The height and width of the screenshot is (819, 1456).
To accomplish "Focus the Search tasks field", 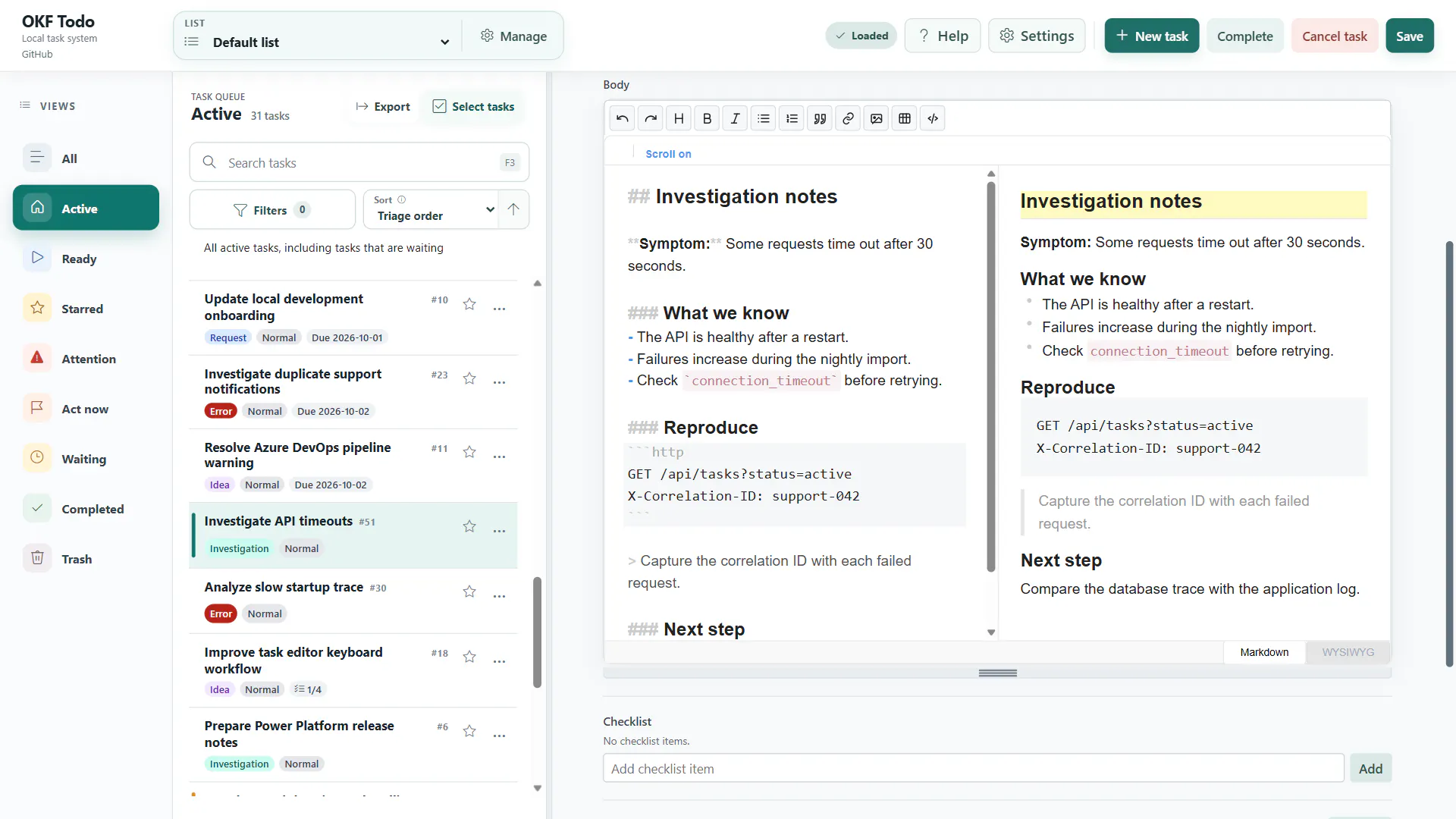I will tap(359, 162).
